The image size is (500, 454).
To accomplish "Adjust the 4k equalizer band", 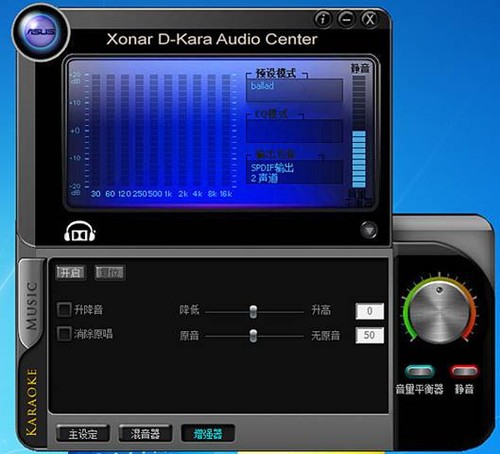I will 197,131.
